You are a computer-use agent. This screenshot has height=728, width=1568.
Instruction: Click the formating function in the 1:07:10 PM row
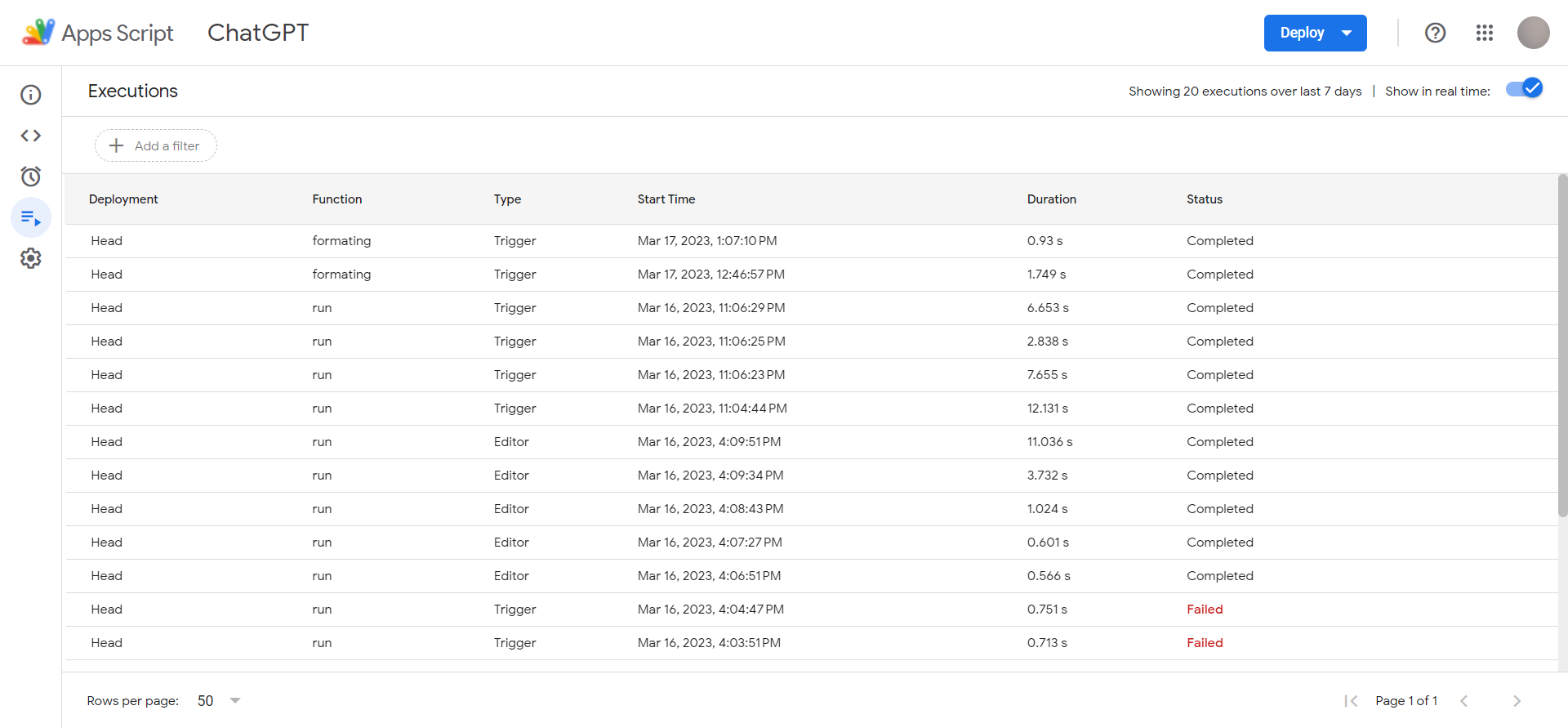pos(341,241)
